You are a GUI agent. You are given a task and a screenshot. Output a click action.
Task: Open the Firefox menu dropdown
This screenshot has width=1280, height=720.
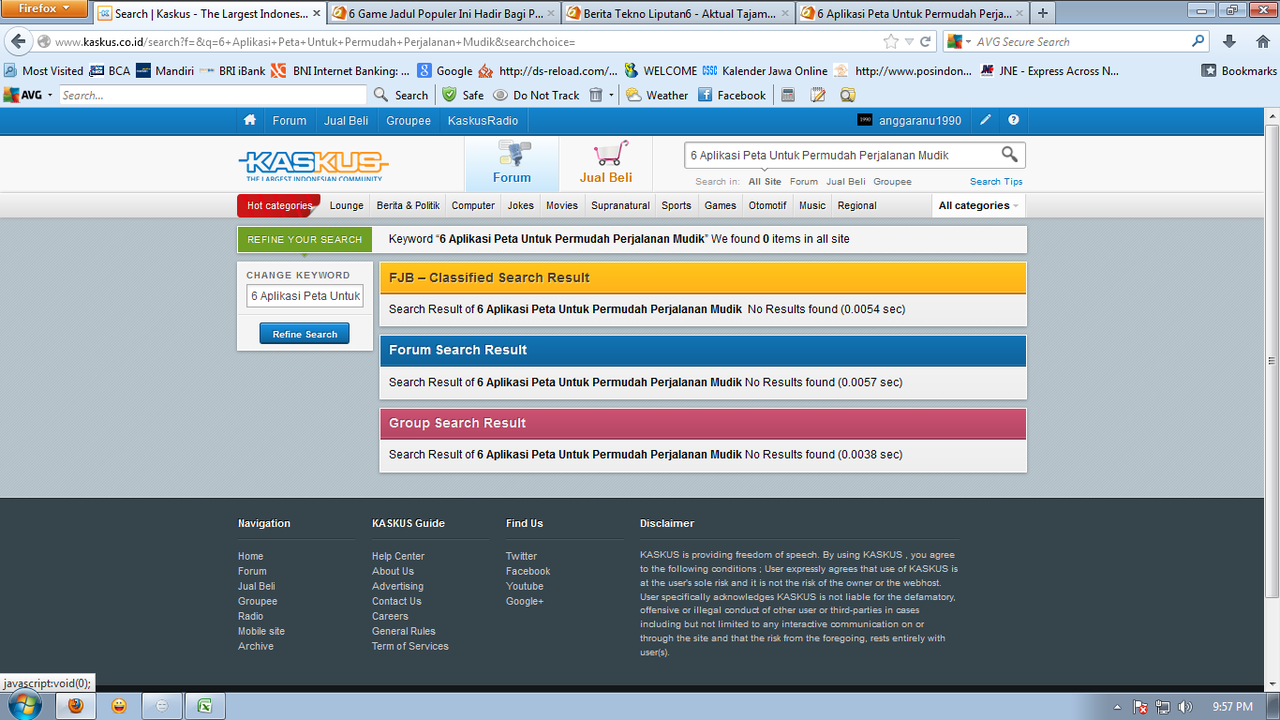point(45,8)
